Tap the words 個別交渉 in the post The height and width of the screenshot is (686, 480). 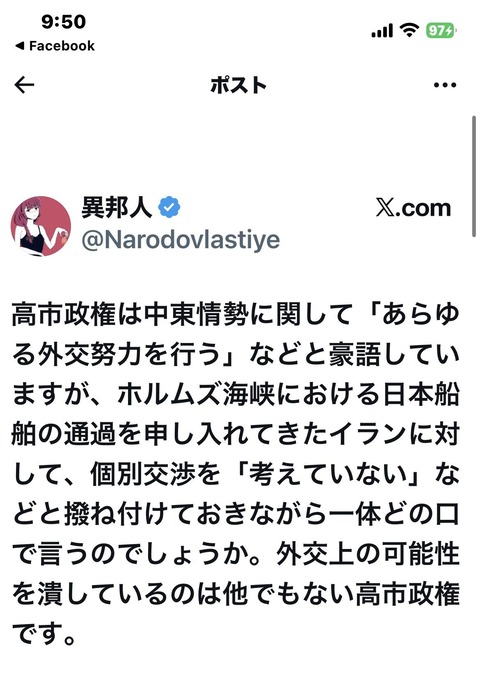point(143,474)
